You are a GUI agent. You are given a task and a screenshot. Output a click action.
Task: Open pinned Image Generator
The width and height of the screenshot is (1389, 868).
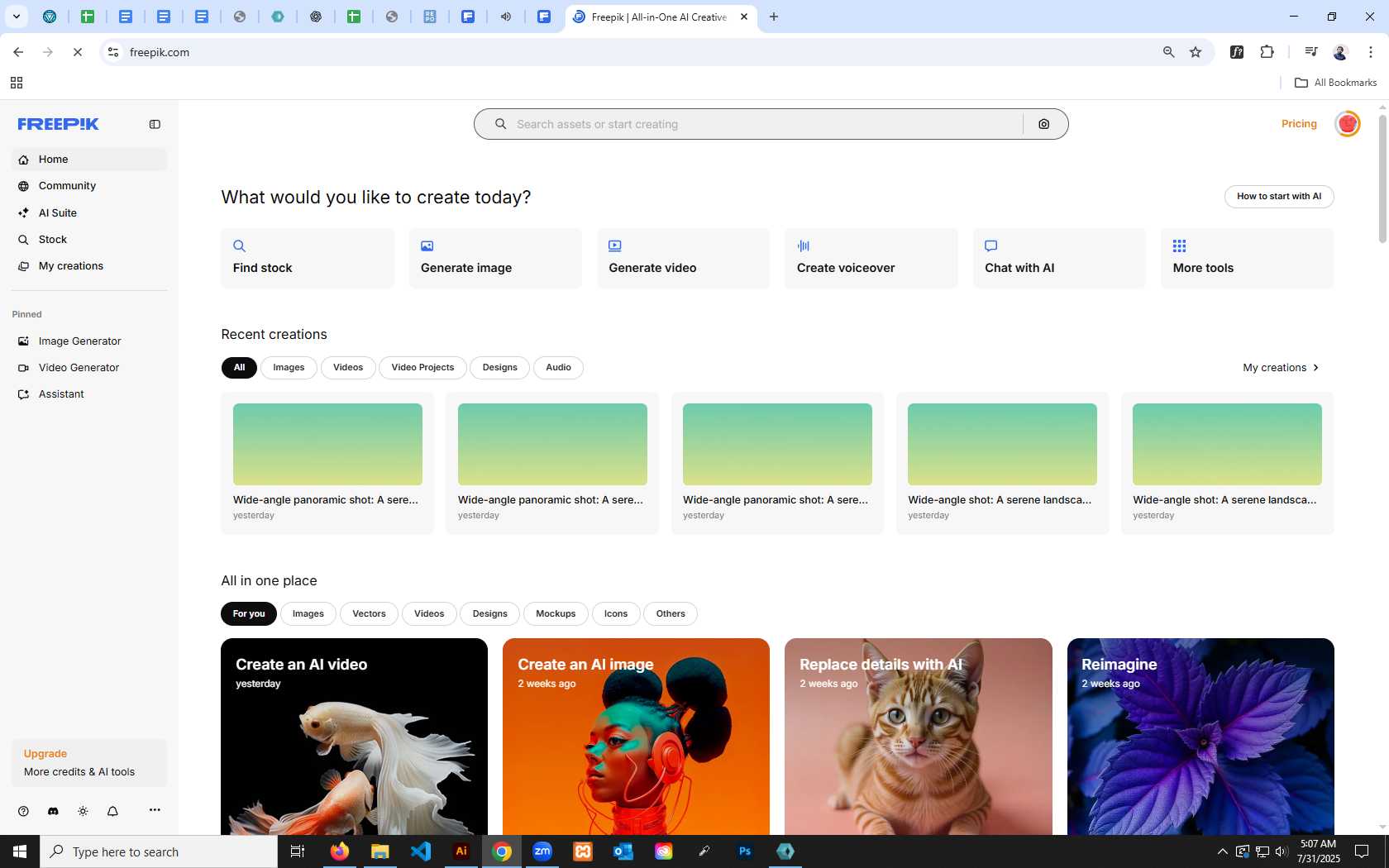(89, 341)
